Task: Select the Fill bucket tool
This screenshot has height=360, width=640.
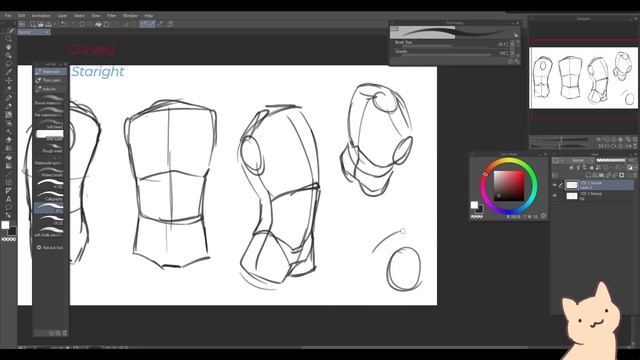Action: (9, 157)
